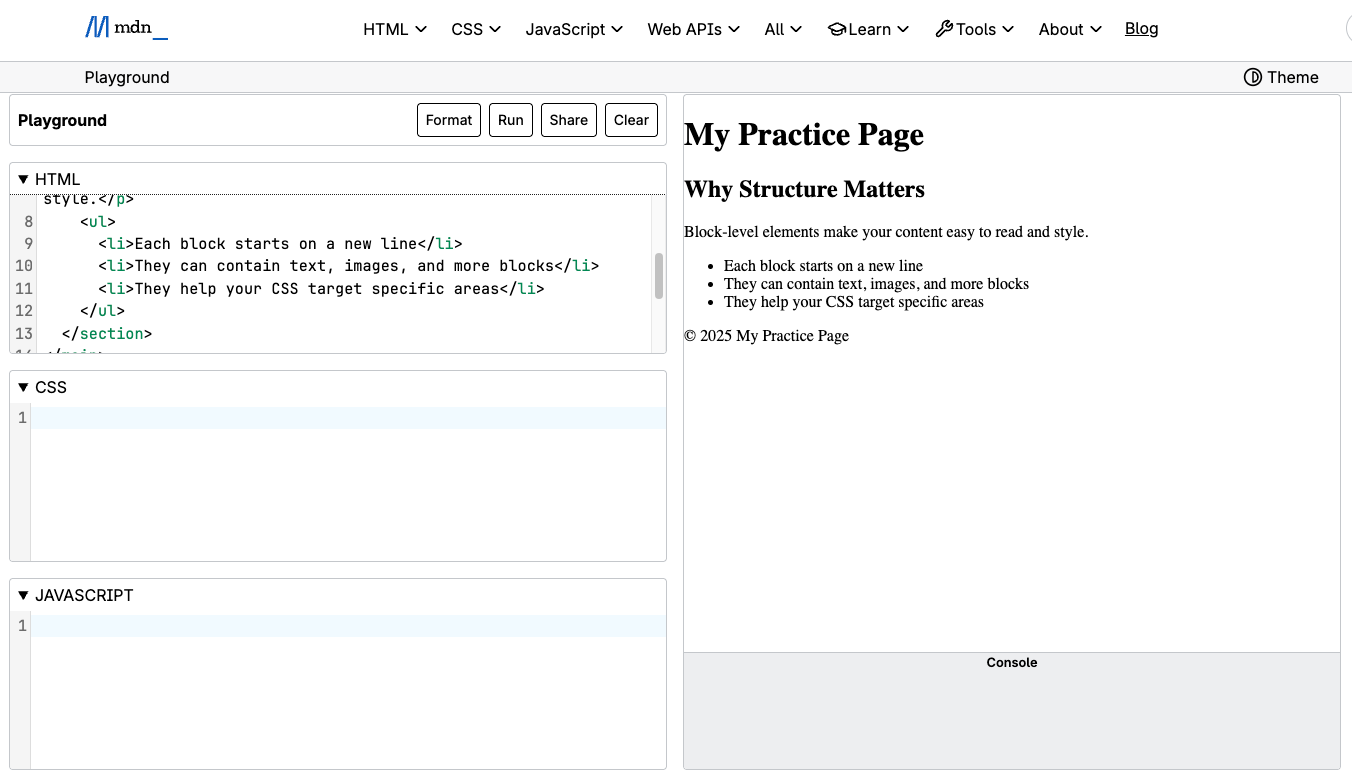1352x782 pixels.
Task: Open the About menu
Action: coord(1070,29)
